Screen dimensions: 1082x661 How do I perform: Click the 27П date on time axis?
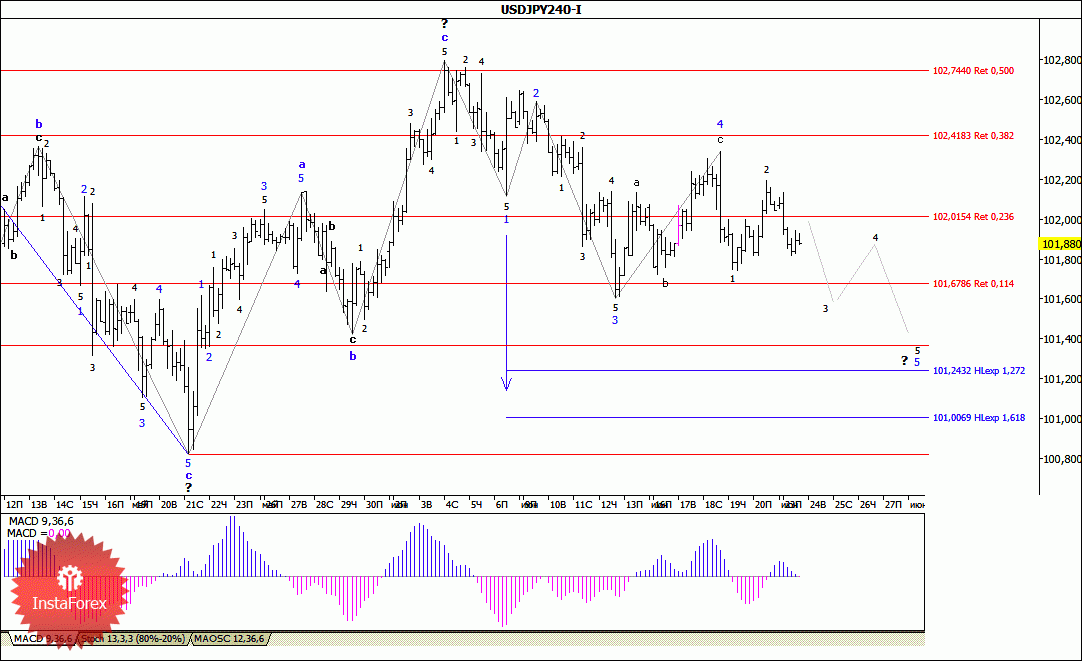click(x=894, y=505)
